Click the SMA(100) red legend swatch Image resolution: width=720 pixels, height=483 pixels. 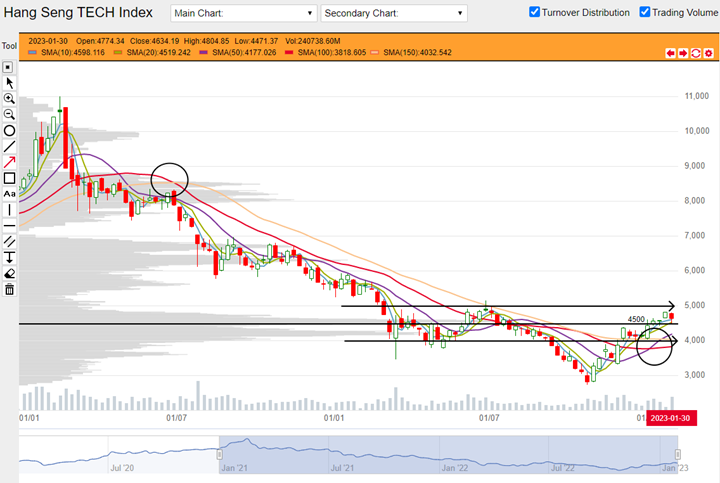(289, 53)
